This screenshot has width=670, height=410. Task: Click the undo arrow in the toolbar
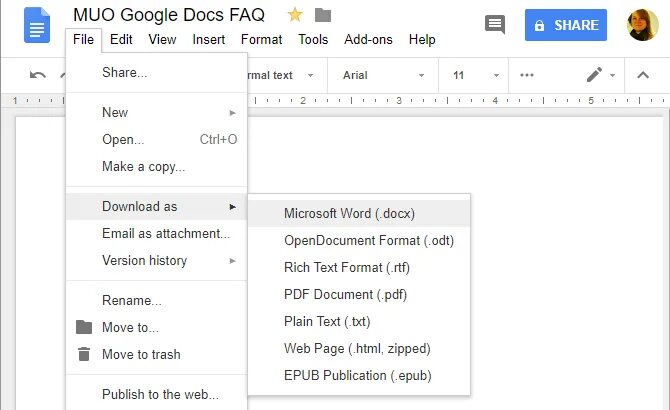(x=38, y=75)
